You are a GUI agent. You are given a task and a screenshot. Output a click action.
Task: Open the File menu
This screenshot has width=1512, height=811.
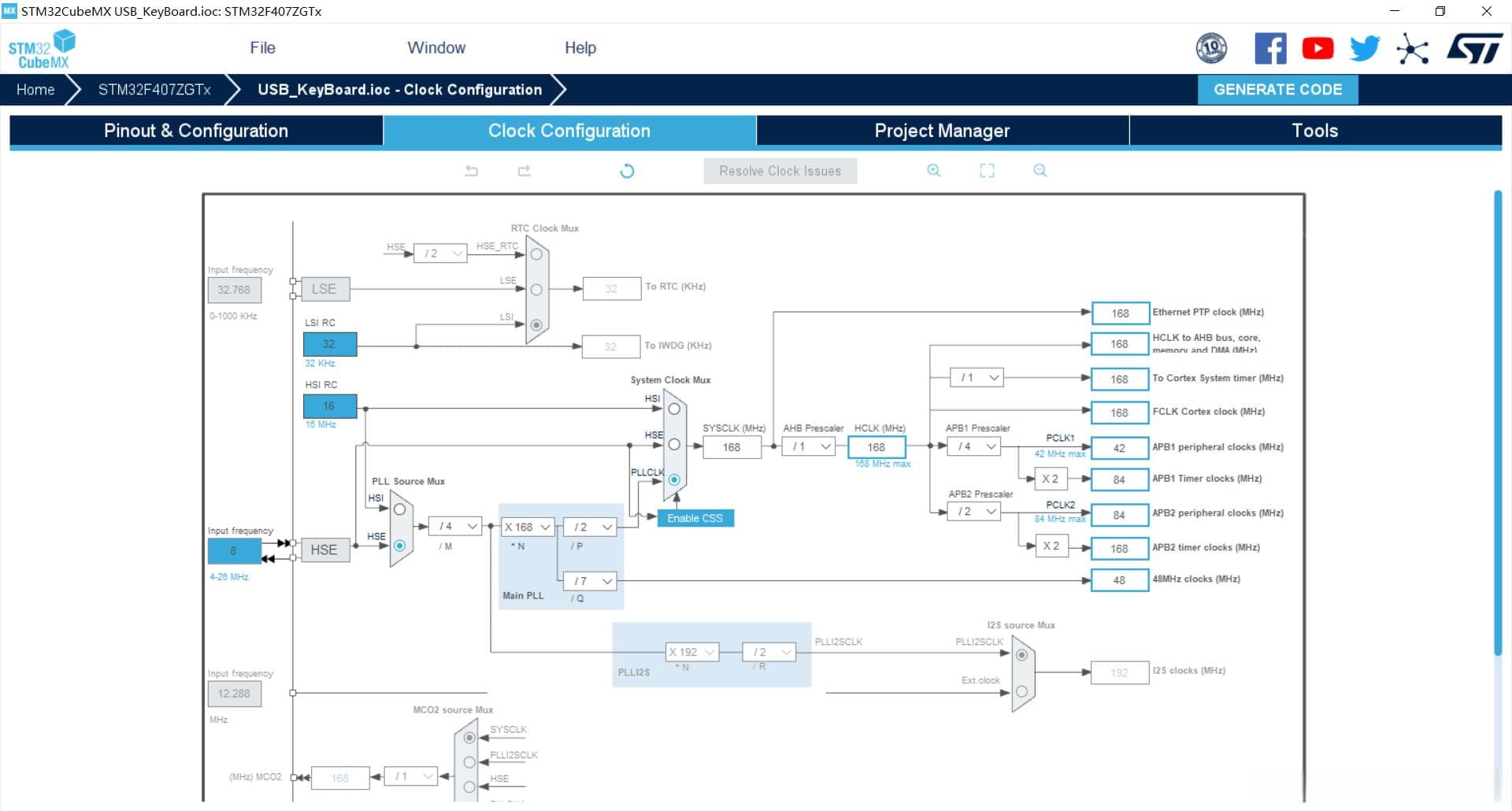[262, 48]
